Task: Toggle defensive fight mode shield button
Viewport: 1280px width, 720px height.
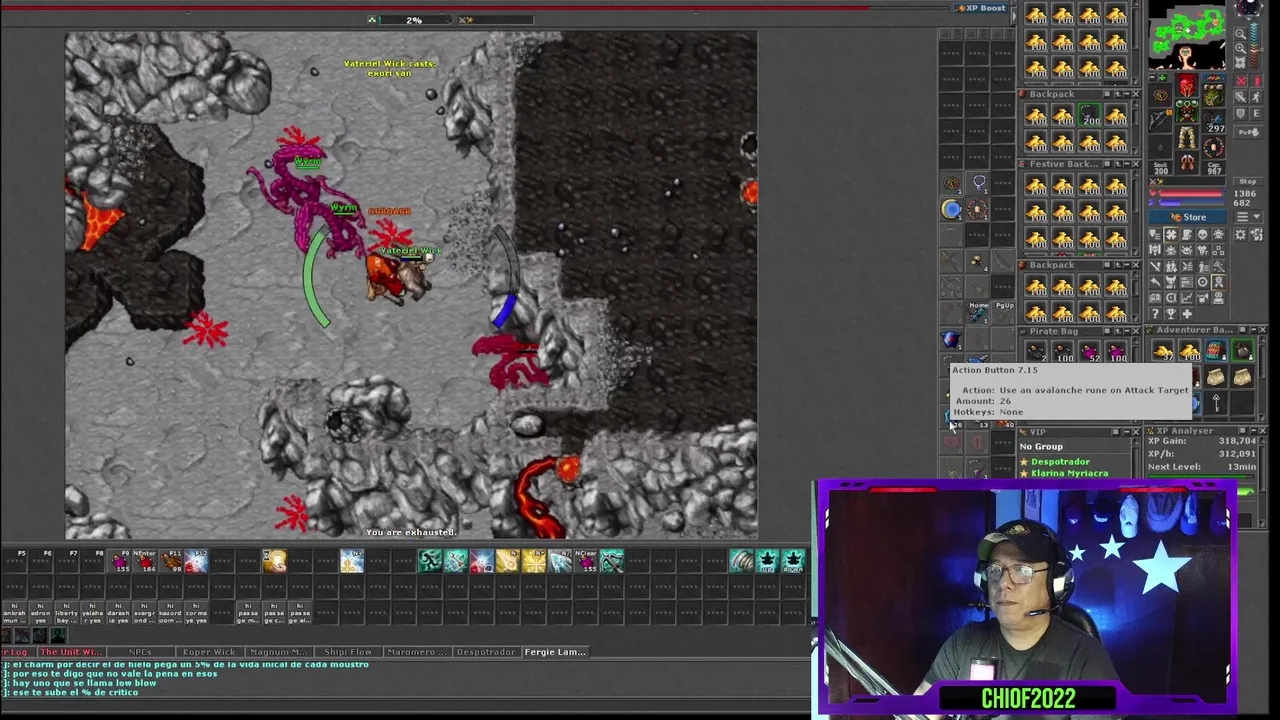Action: 1241,113
